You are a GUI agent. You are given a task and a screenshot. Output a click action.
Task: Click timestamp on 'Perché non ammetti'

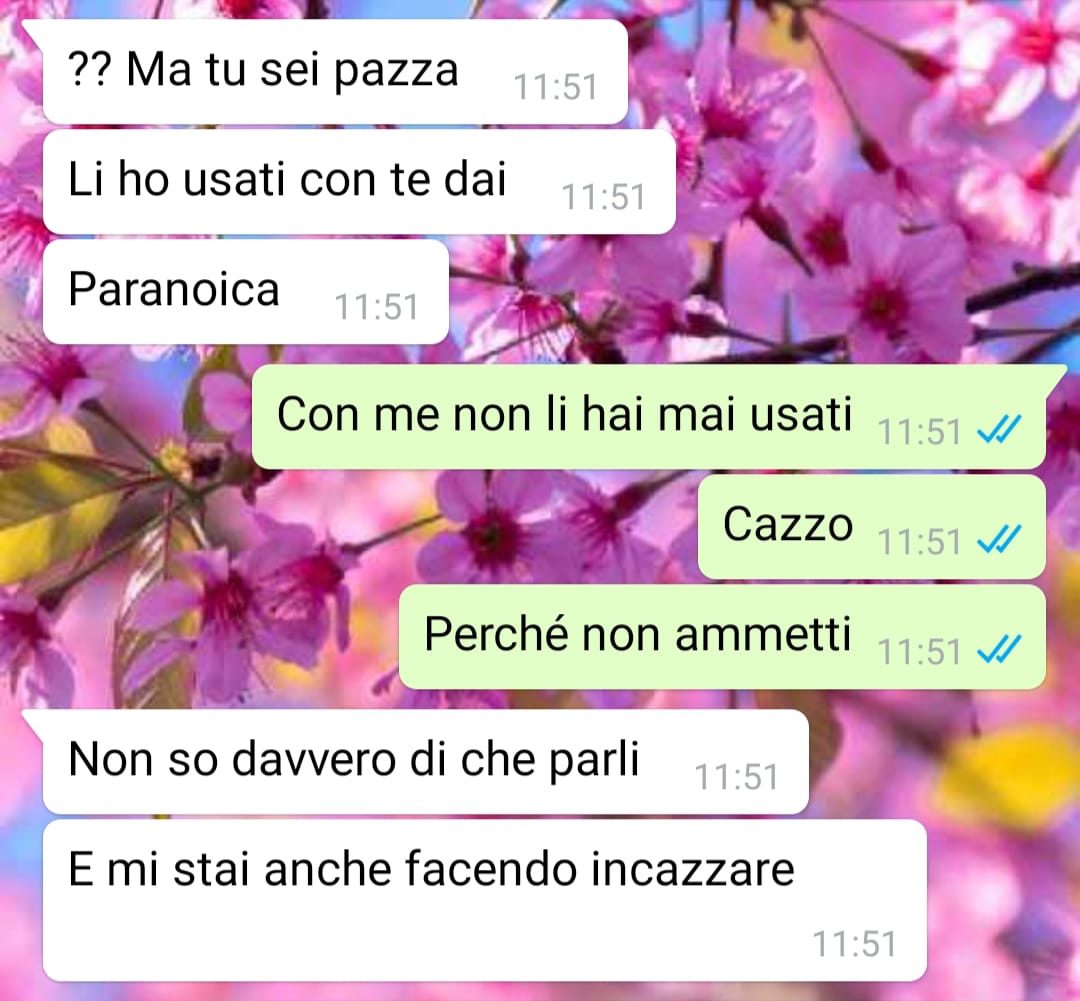[x=919, y=652]
